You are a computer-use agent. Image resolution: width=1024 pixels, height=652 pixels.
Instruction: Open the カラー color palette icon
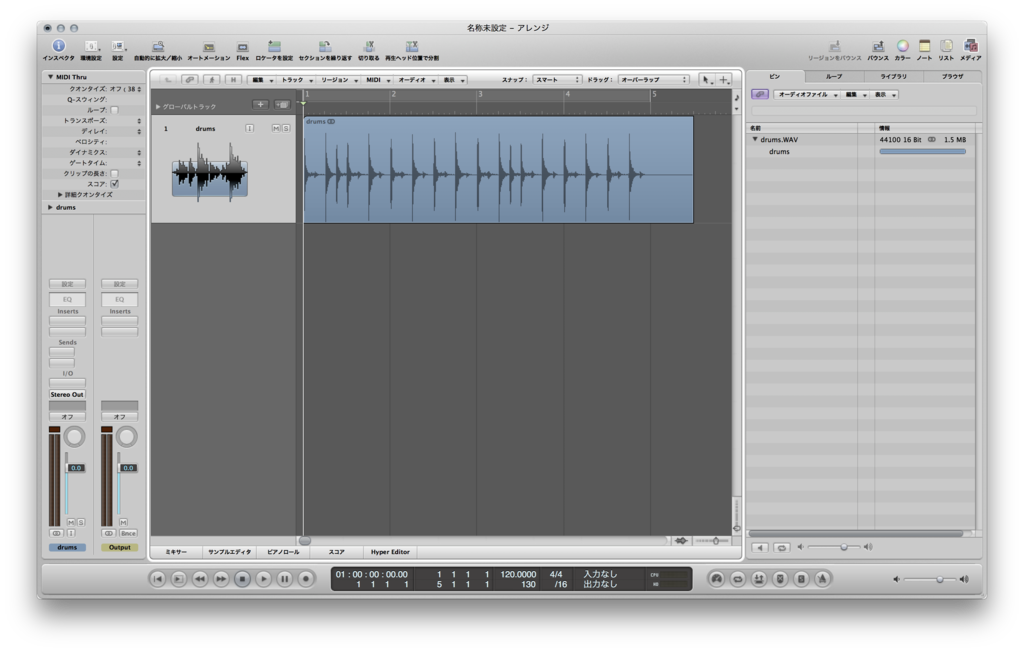pos(903,46)
